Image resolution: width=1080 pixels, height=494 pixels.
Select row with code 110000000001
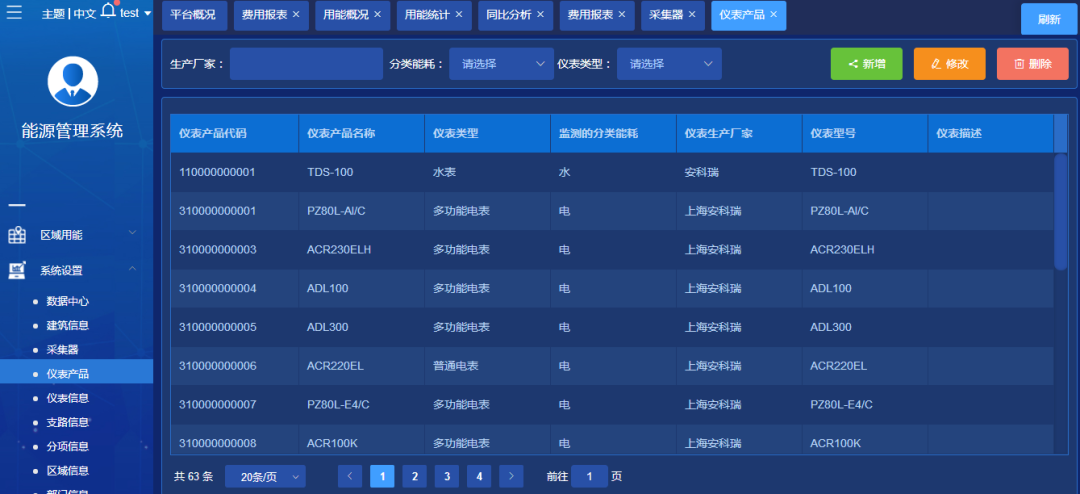tap(612, 172)
